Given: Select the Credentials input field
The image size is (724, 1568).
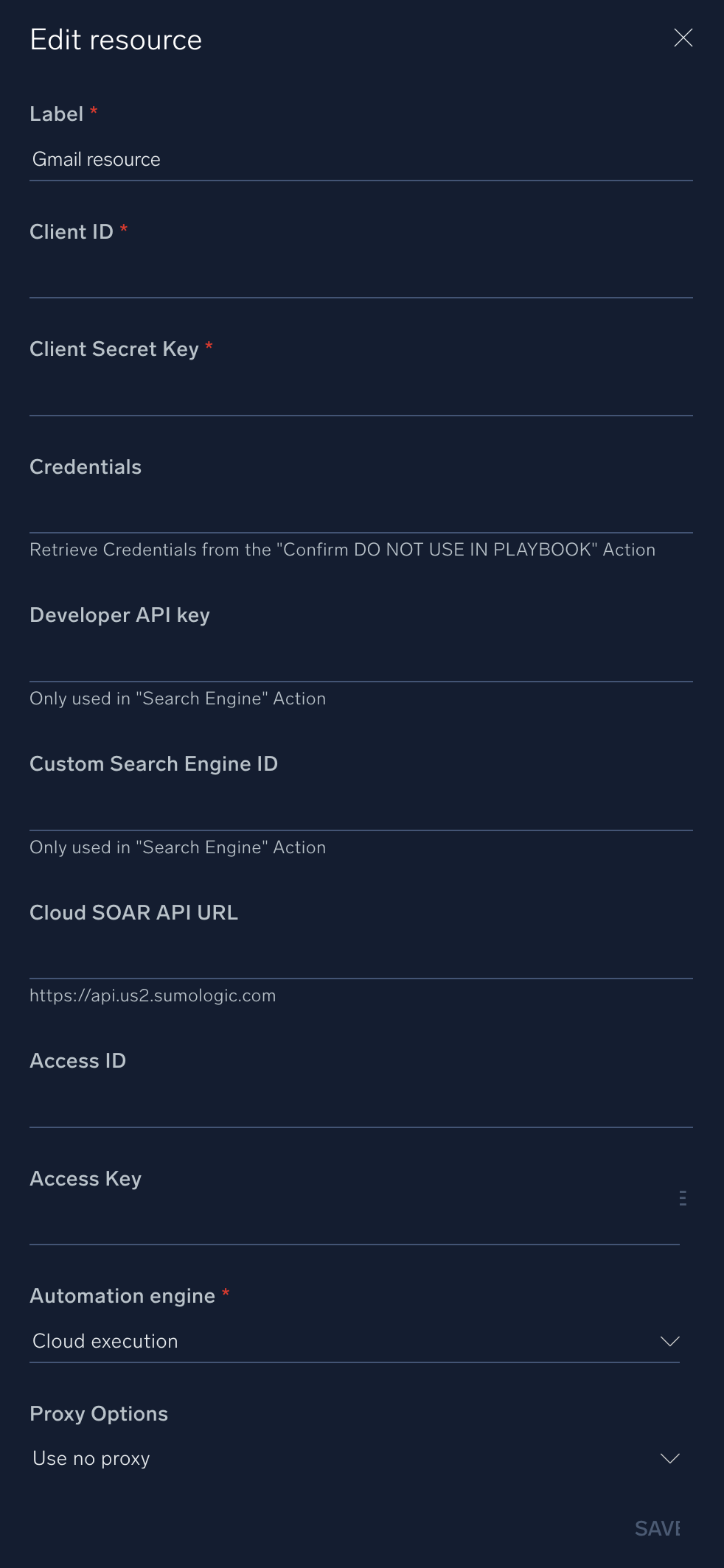Looking at the screenshot, I should 361,513.
